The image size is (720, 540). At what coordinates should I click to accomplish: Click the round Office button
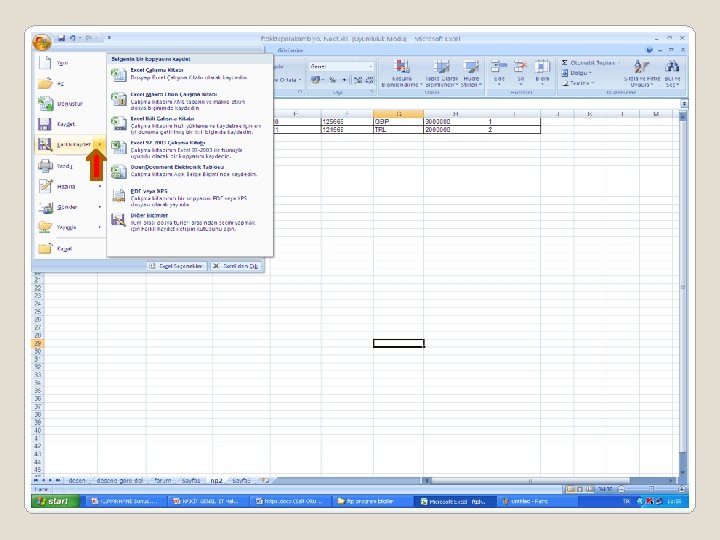(42, 43)
